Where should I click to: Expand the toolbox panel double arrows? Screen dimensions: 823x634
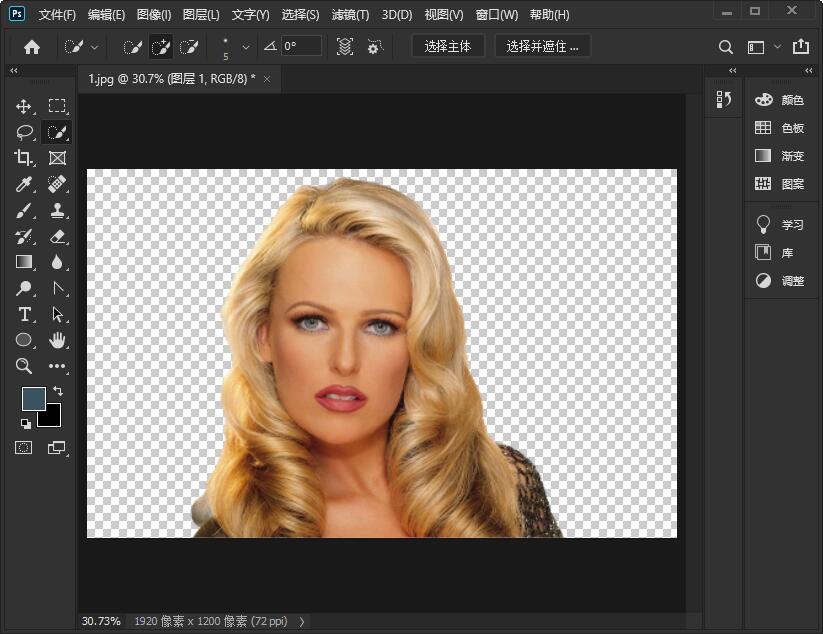click(14, 70)
